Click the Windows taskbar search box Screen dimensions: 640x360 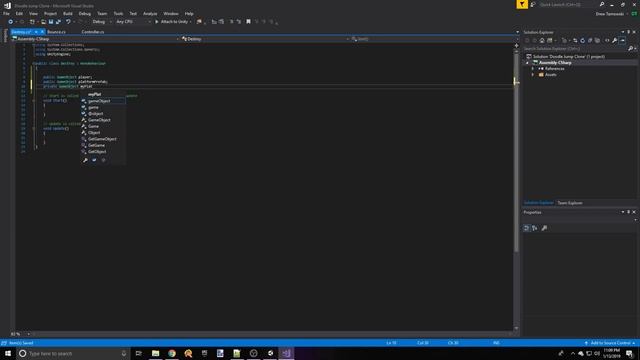tap(73, 353)
